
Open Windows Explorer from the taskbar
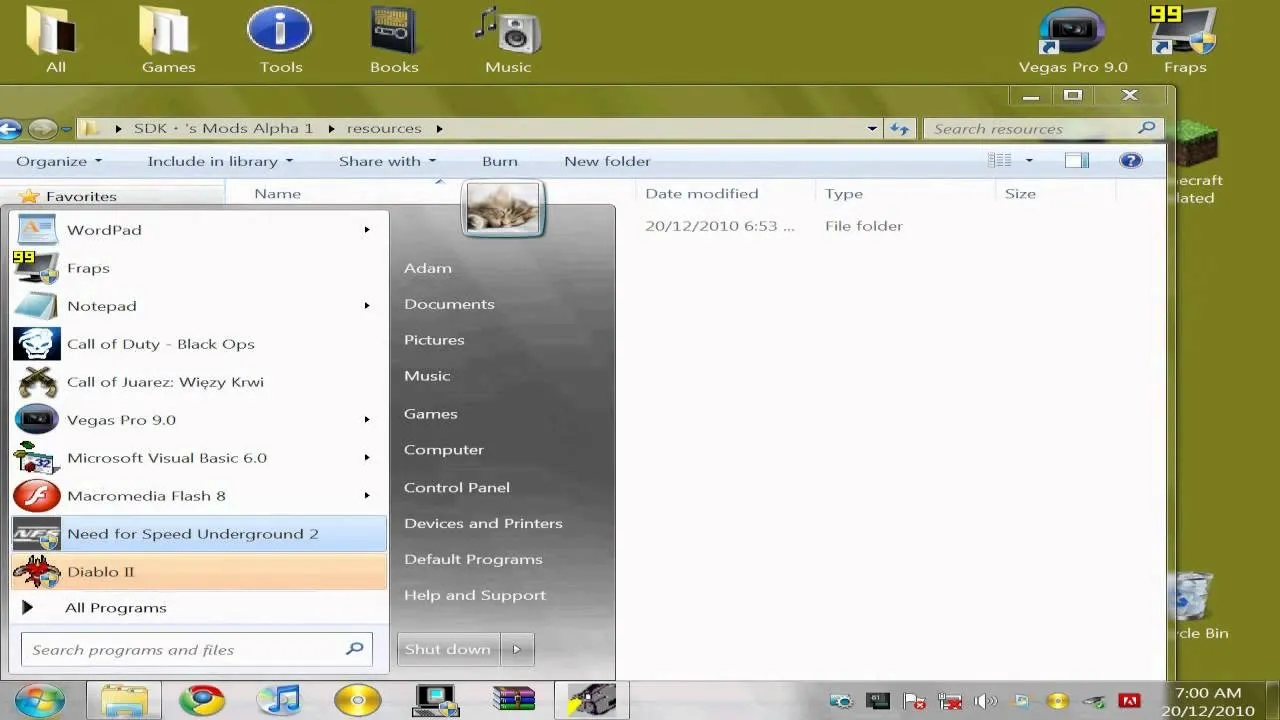(124, 699)
